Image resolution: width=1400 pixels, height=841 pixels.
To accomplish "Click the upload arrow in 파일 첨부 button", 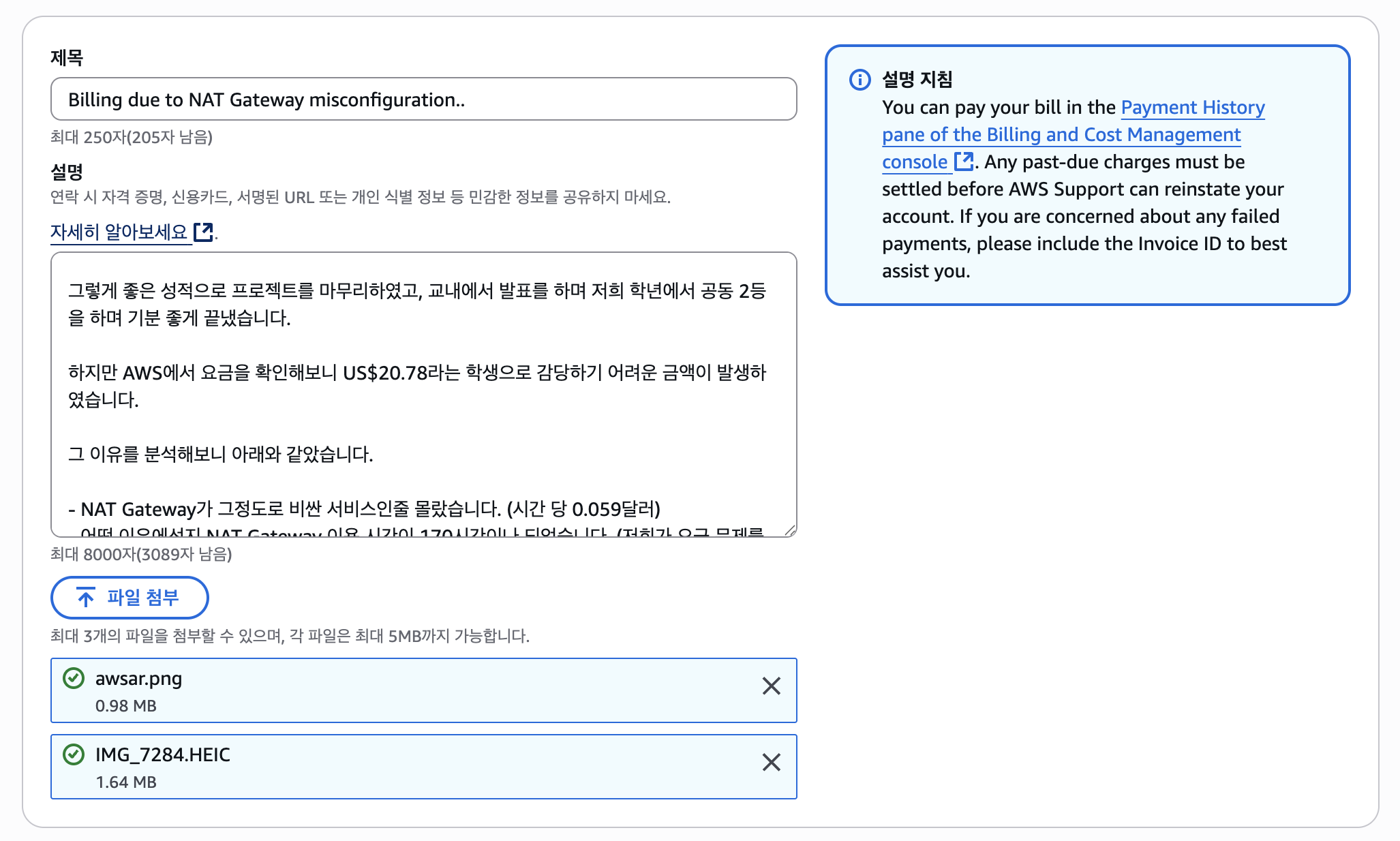I will tap(86, 598).
